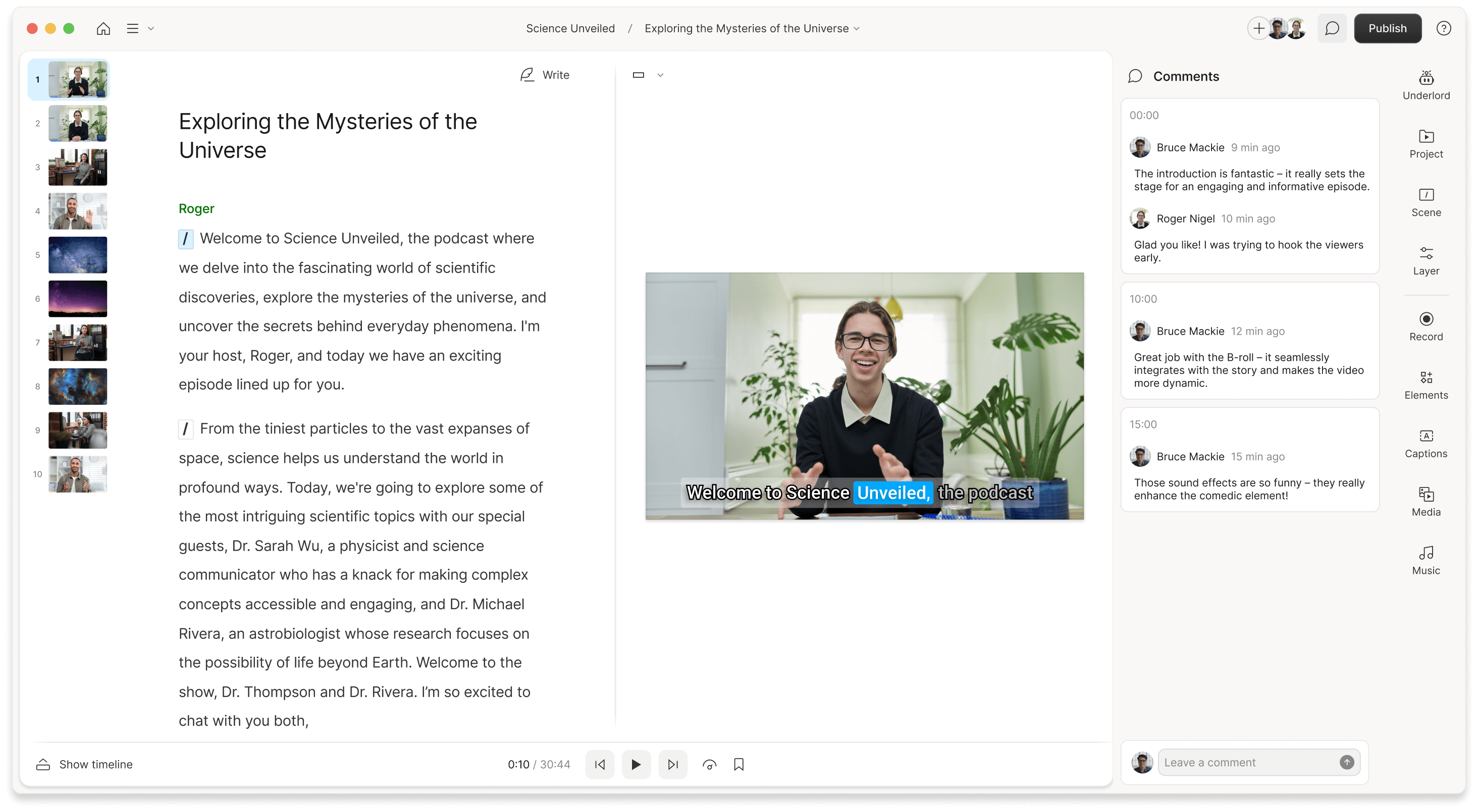
Task: Select the Write tool above the script
Action: pos(544,75)
